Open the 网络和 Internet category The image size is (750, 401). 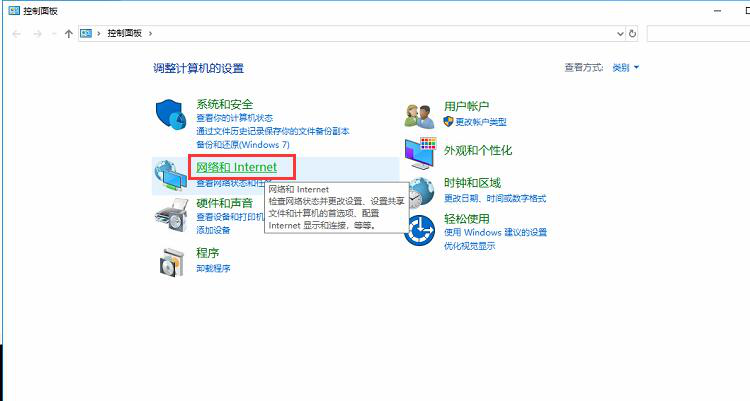(x=236, y=167)
